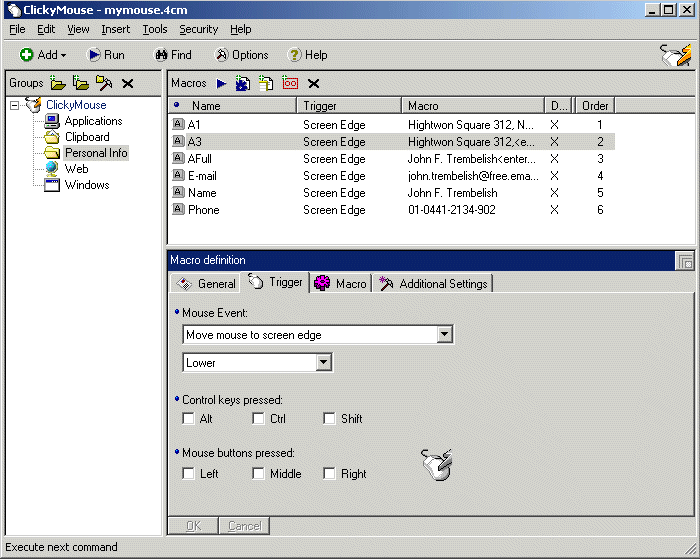Switch to the Macro tab
This screenshot has height=559, width=700.
[341, 284]
